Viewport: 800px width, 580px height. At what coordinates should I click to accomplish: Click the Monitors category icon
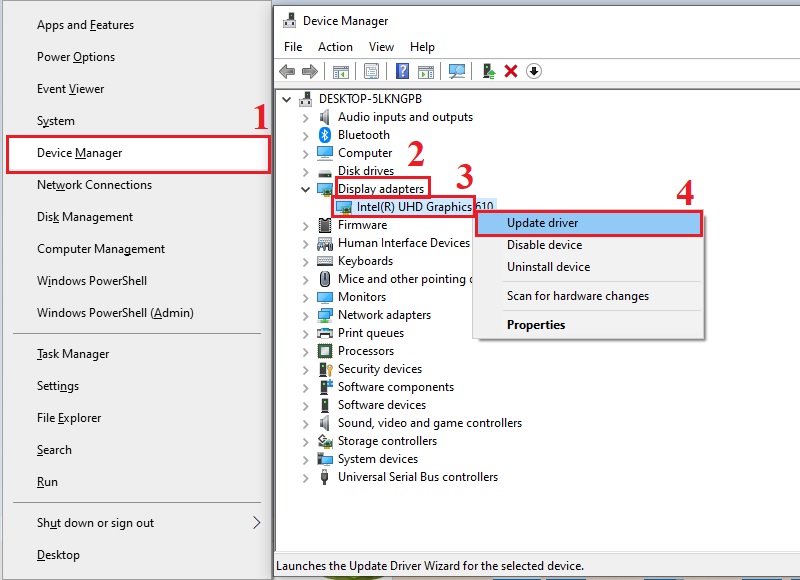coord(324,297)
